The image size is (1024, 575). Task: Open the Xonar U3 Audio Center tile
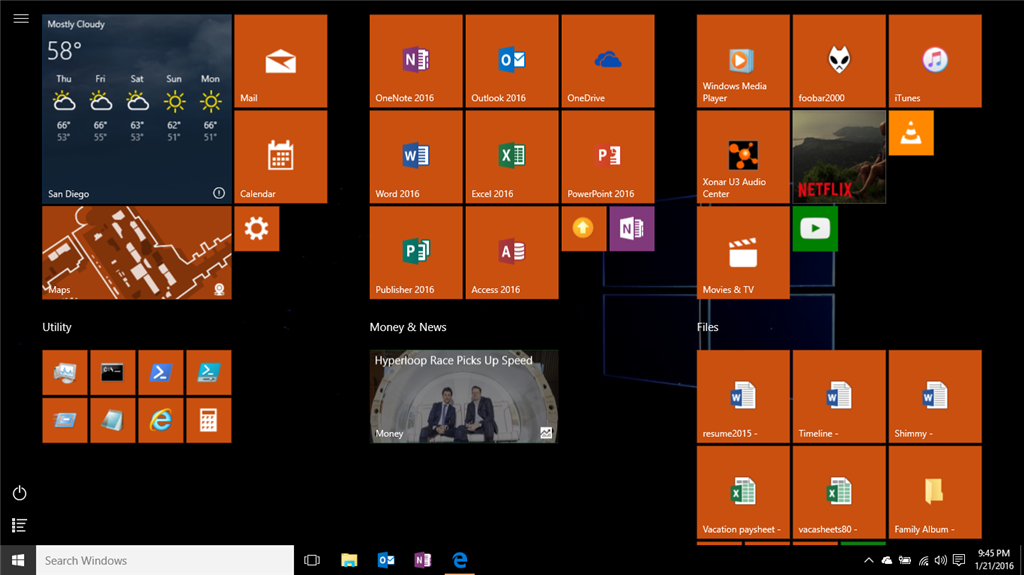pos(743,157)
